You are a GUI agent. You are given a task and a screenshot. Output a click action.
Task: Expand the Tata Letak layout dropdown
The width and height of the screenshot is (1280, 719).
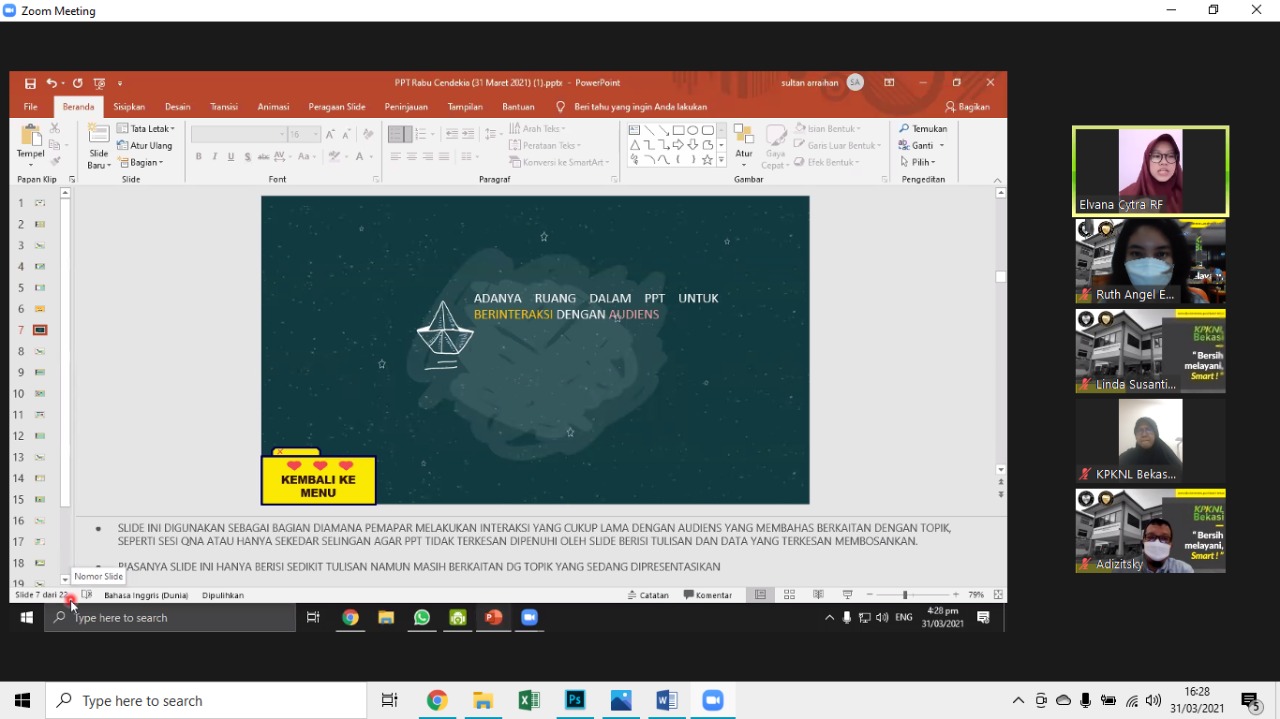coord(146,129)
